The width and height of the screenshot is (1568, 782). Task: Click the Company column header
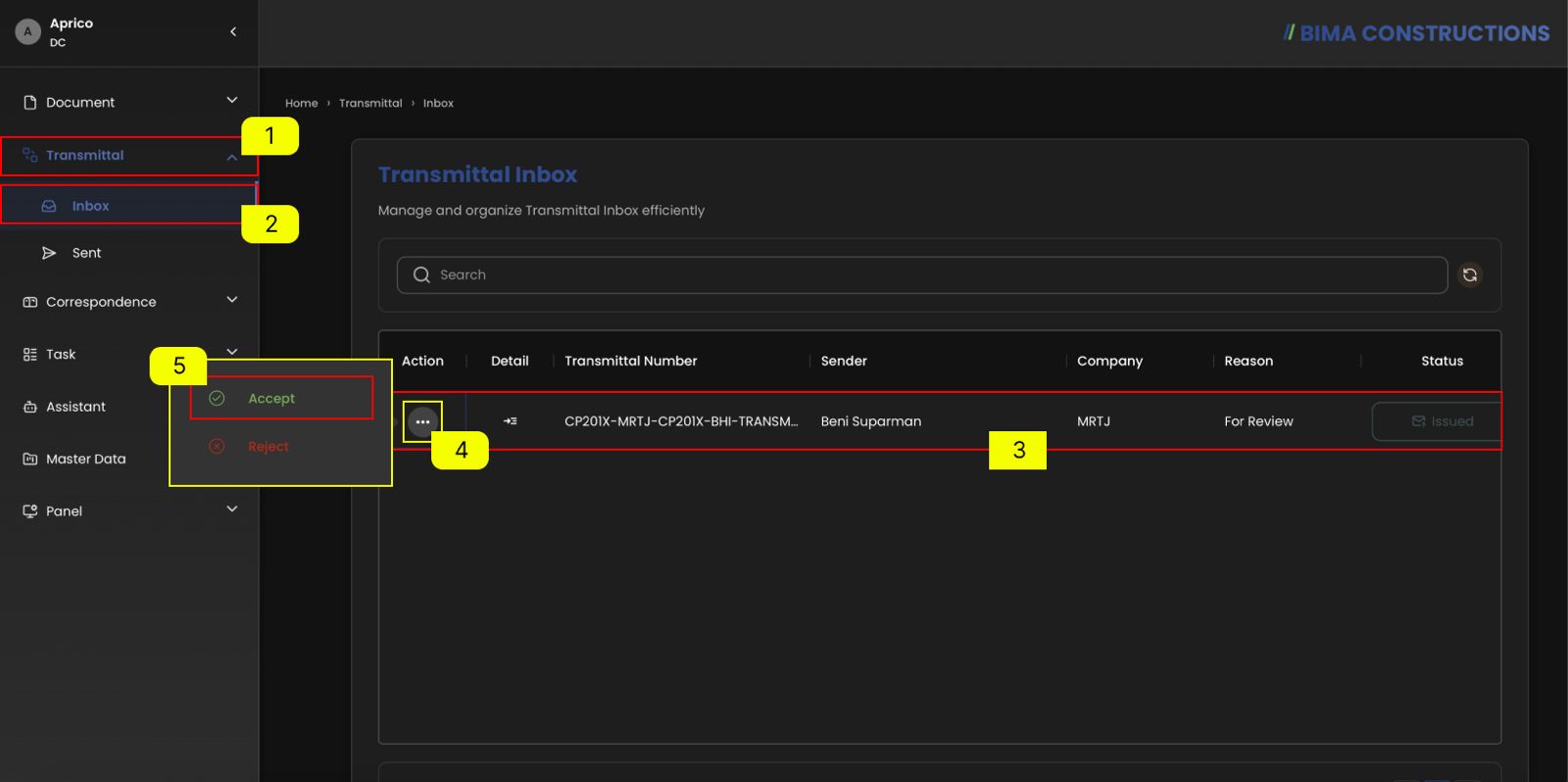pos(1110,361)
